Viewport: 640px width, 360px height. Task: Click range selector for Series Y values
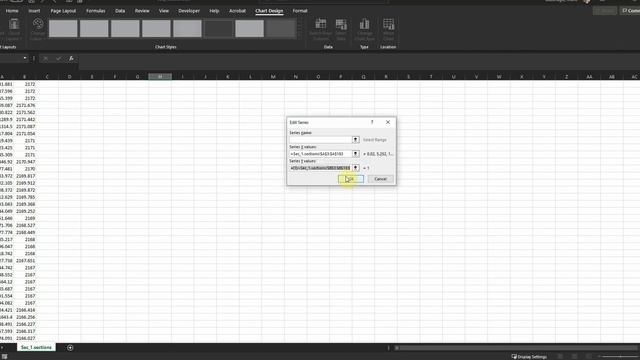click(x=356, y=168)
